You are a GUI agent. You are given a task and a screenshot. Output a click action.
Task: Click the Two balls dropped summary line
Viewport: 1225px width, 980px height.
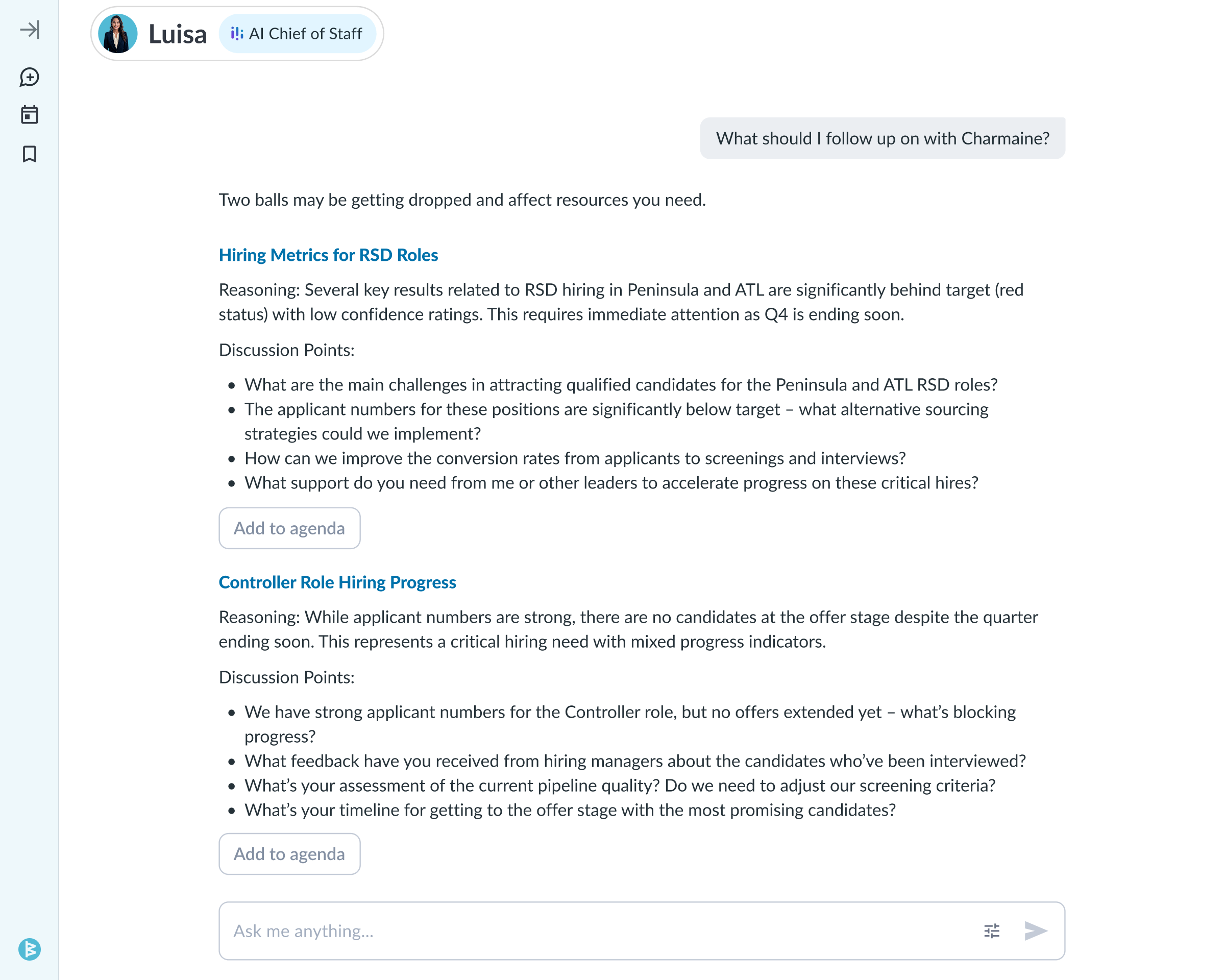462,200
